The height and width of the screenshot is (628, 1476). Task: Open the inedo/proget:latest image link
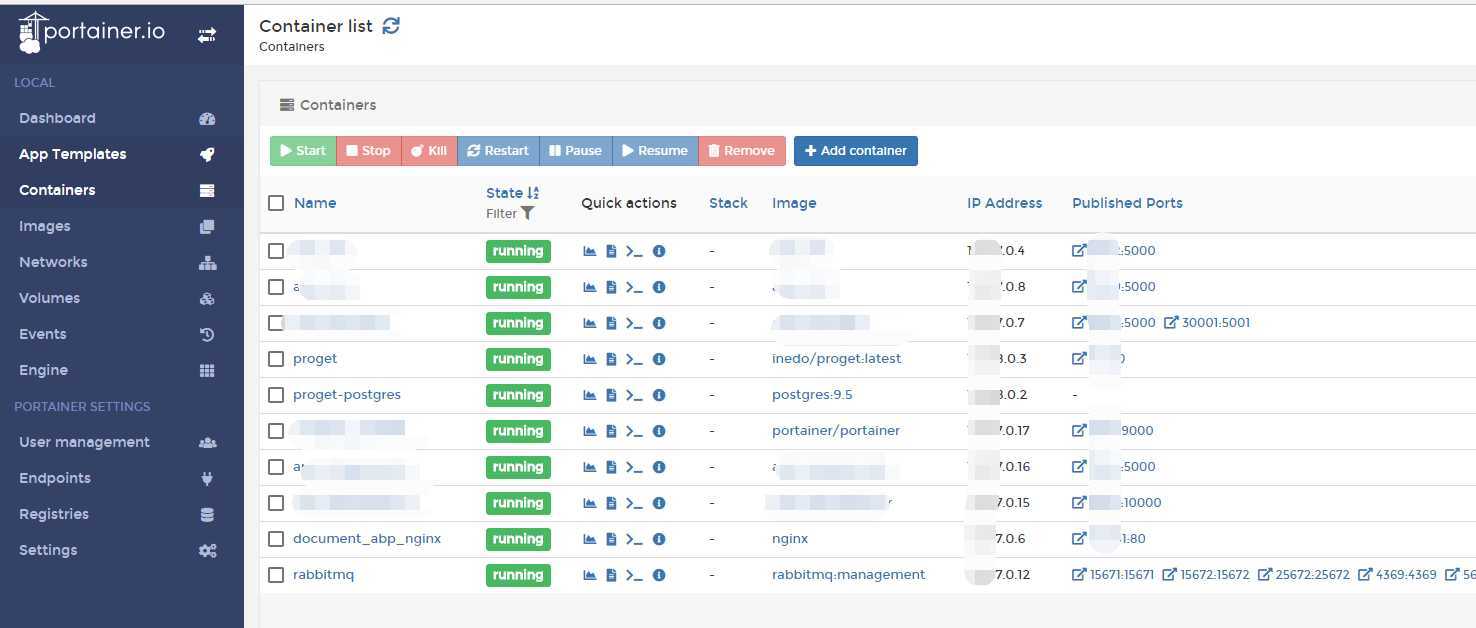tap(837, 359)
